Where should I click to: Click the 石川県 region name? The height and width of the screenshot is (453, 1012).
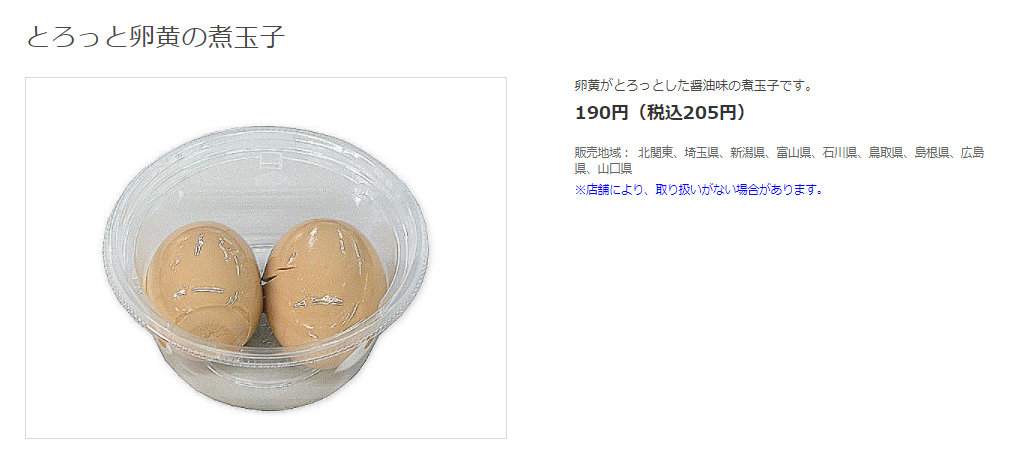coord(840,153)
